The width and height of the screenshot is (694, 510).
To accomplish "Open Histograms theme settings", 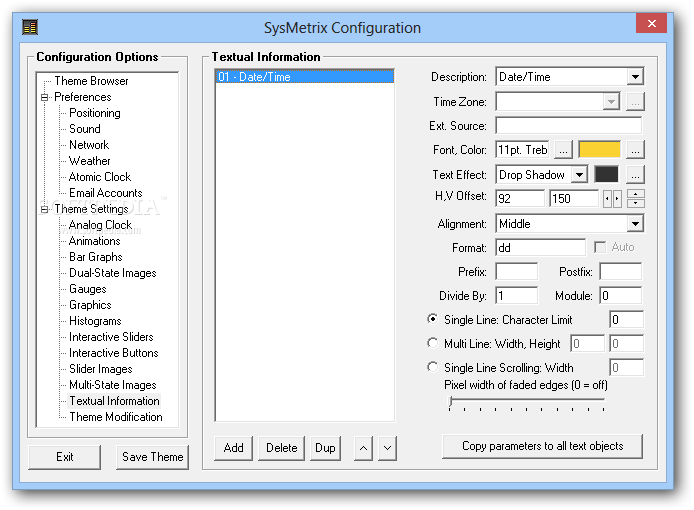I will click(x=95, y=321).
